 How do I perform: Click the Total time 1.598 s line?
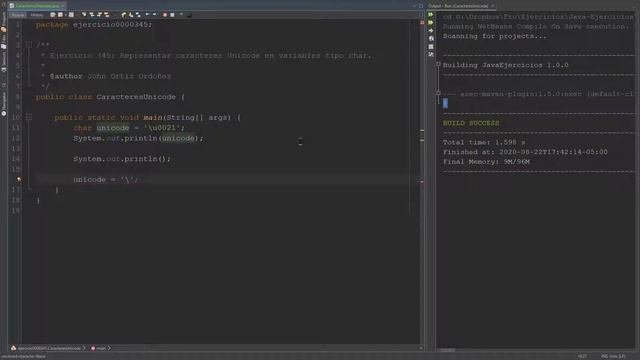coord(484,142)
